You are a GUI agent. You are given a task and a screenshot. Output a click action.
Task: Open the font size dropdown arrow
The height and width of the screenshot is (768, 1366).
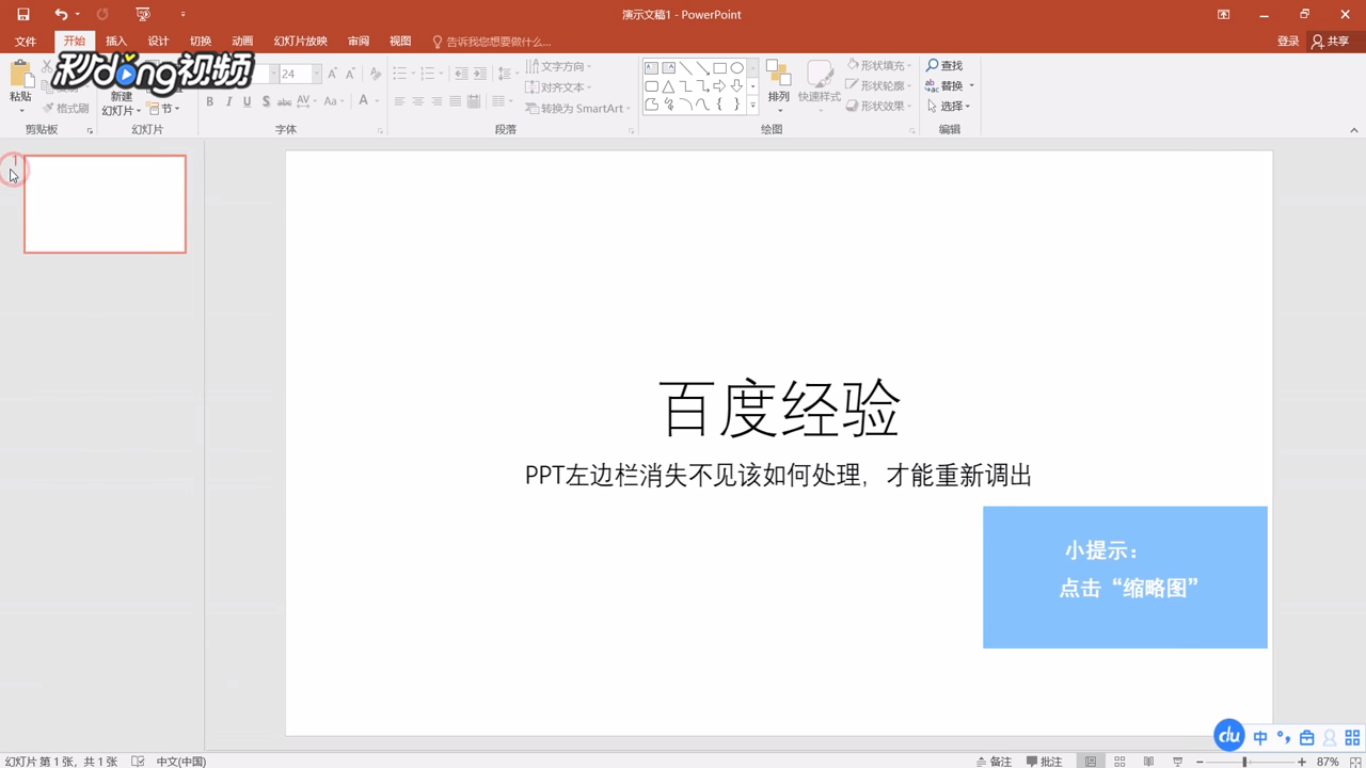coord(317,74)
